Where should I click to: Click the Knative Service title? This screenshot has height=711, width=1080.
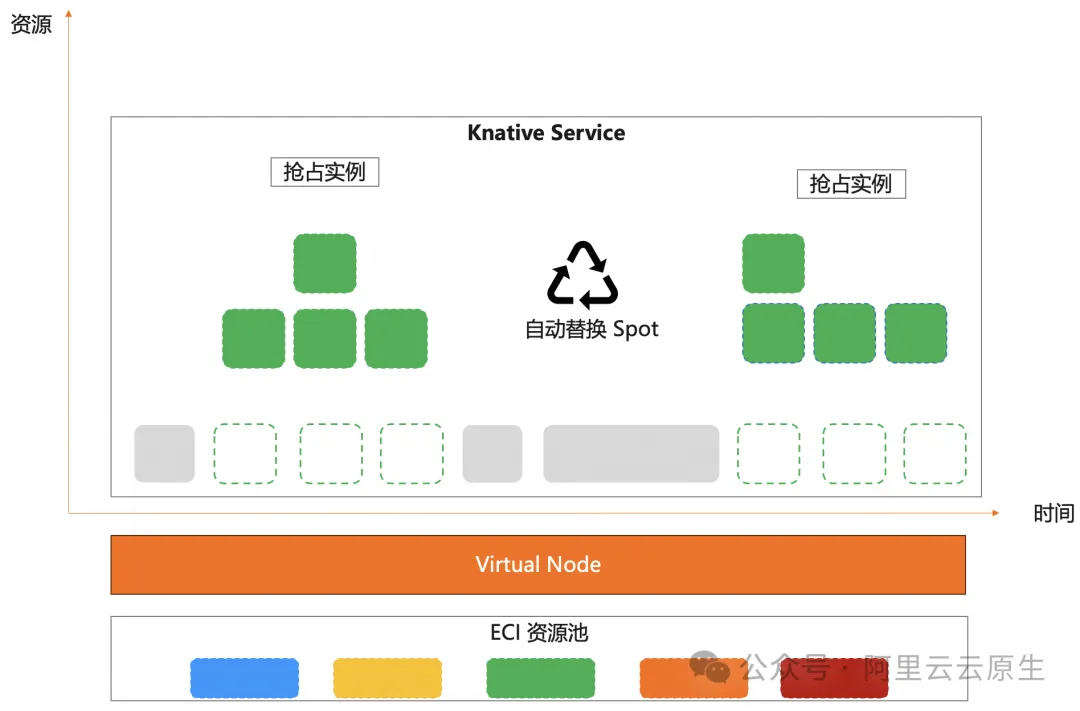tap(546, 132)
